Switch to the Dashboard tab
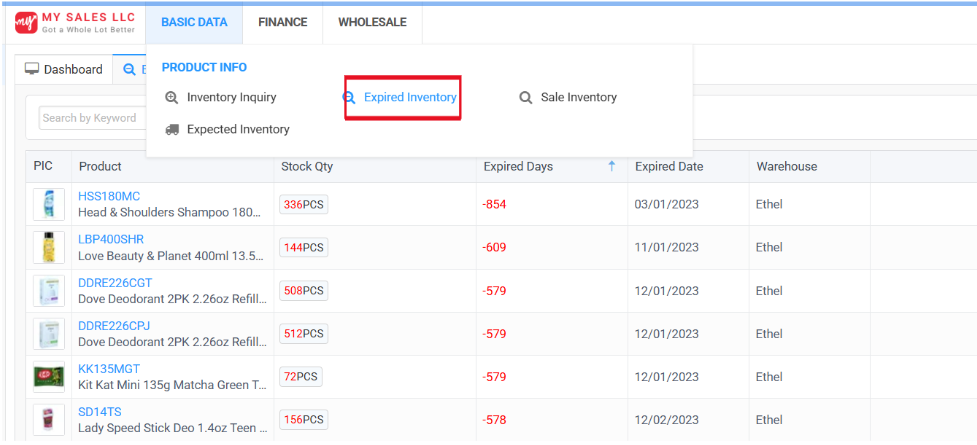977x445 pixels. click(64, 69)
